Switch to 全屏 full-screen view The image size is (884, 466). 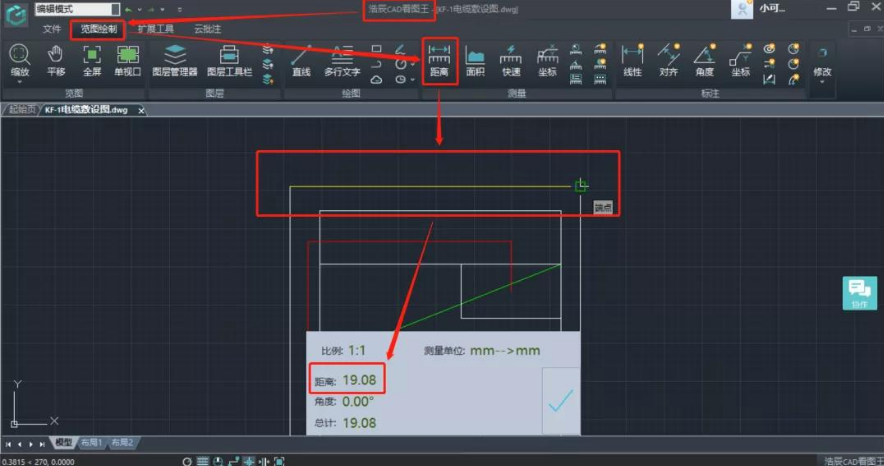tap(92, 60)
